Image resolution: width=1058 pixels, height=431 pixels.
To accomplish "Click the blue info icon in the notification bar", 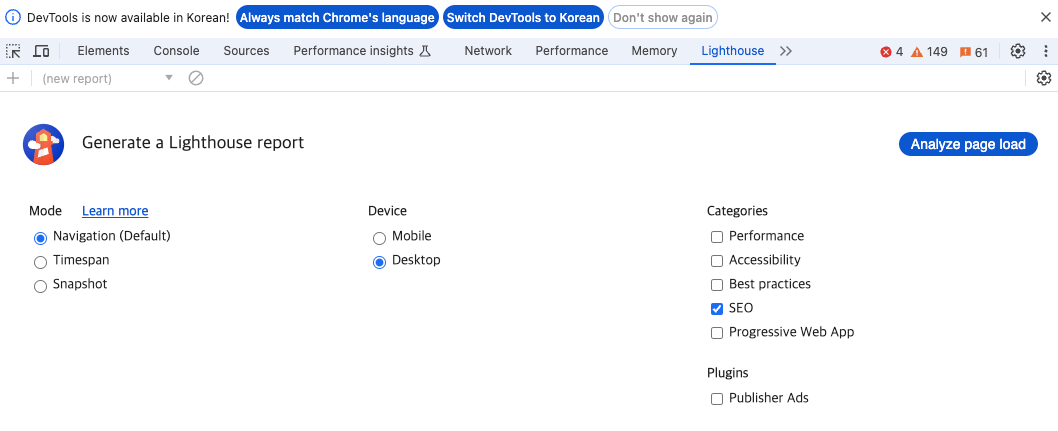I will click(x=13, y=18).
